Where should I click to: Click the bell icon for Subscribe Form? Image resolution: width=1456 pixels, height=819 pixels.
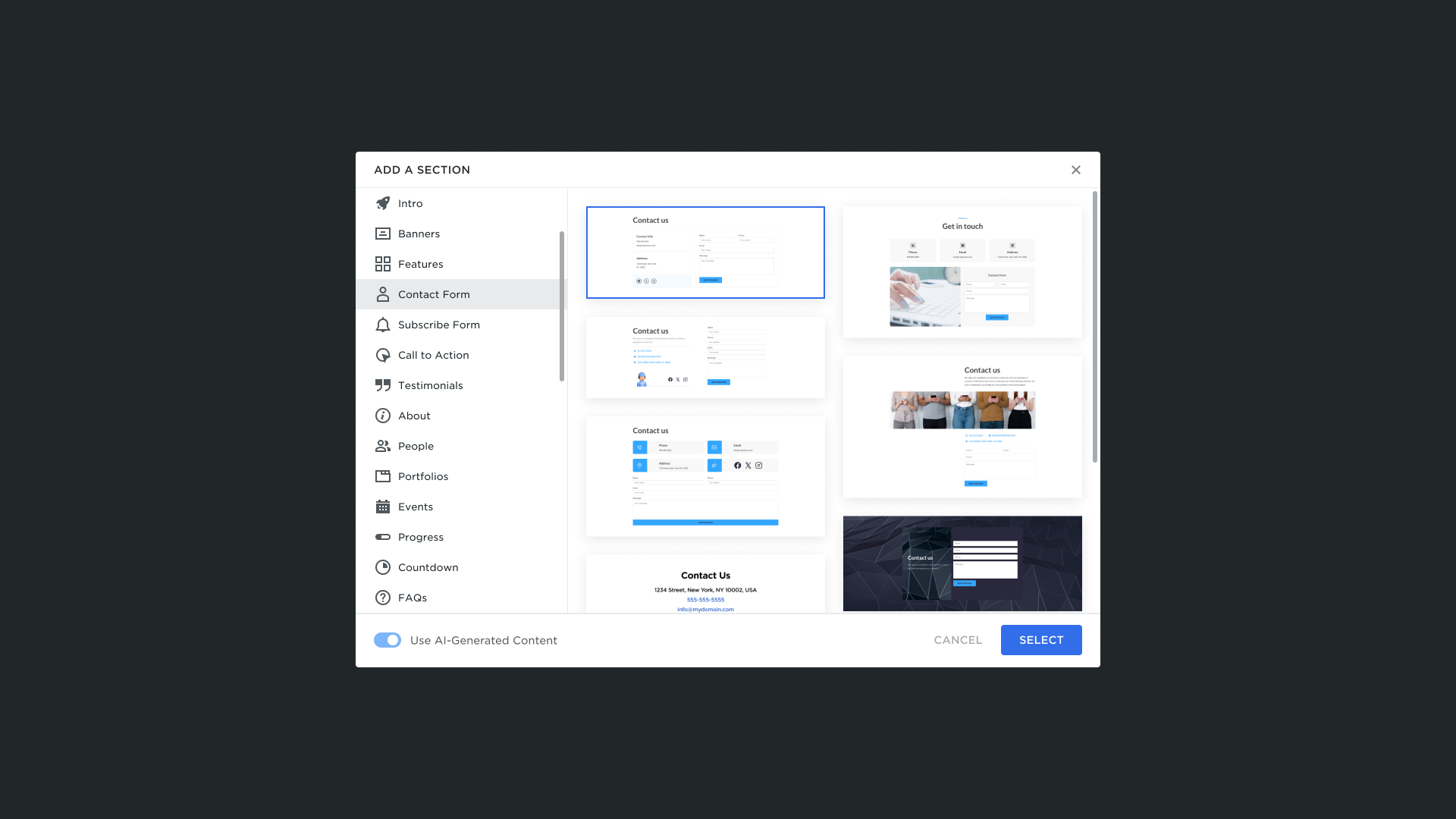[383, 325]
